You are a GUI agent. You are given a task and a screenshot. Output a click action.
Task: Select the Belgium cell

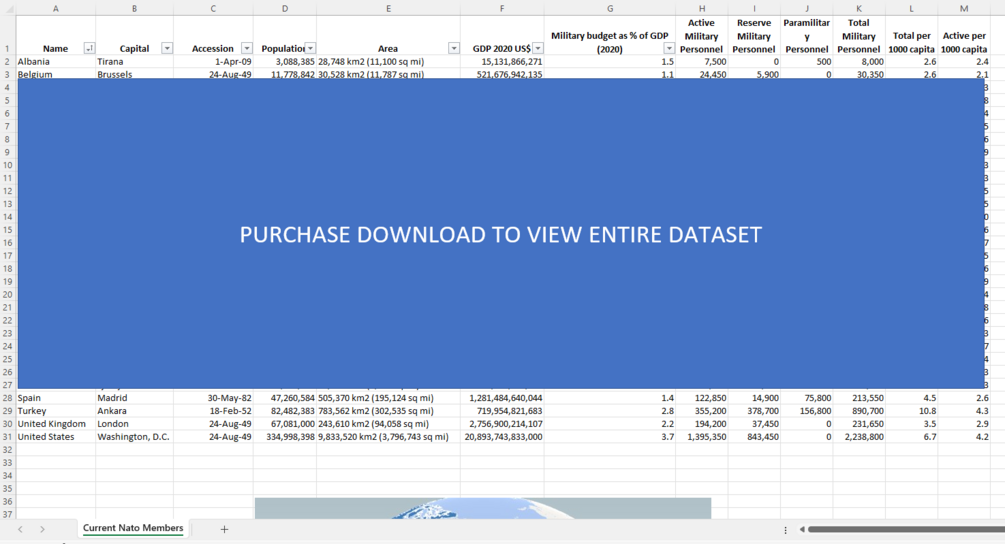56,74
